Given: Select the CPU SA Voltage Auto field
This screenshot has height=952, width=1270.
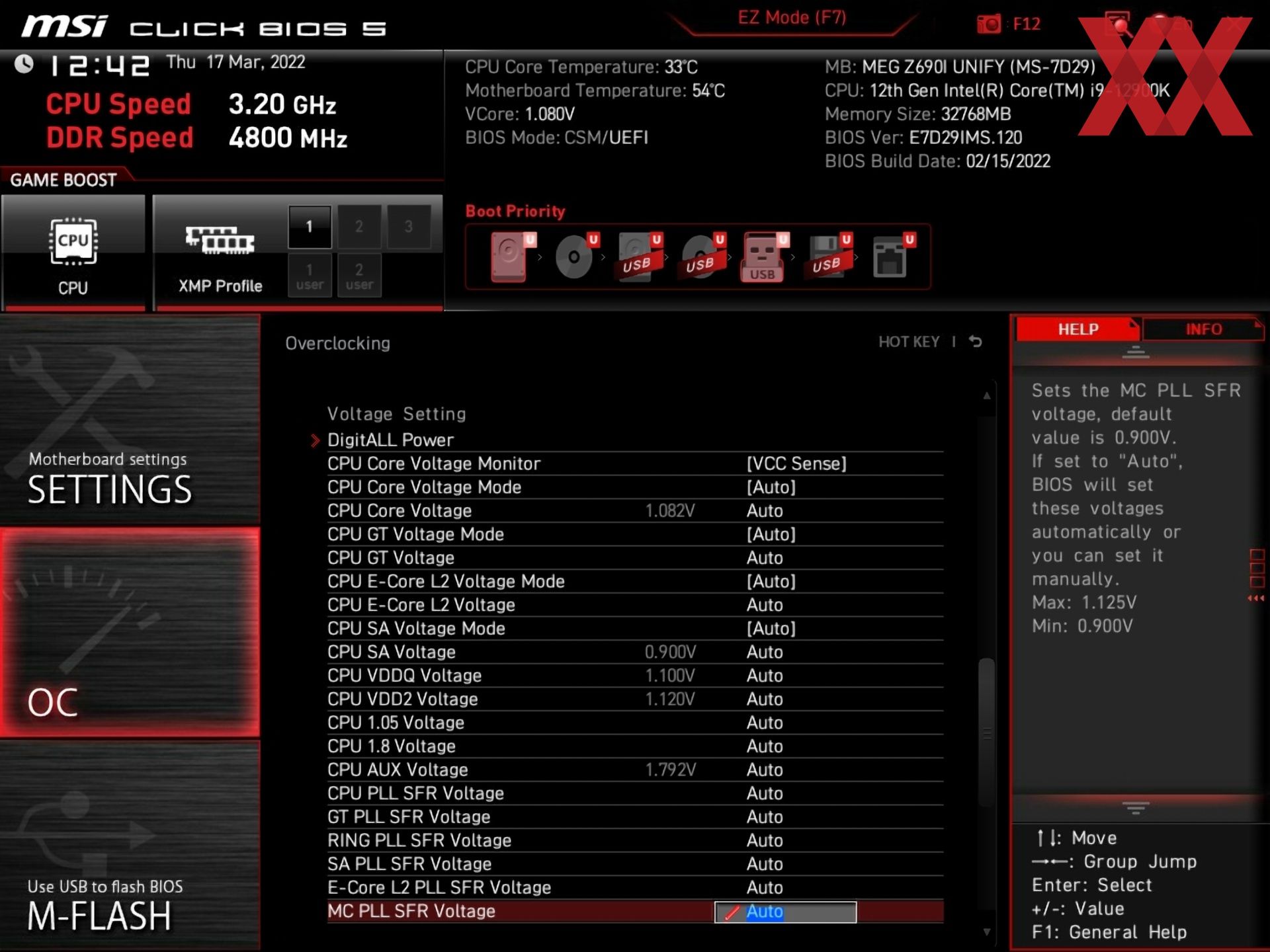Looking at the screenshot, I should (x=765, y=652).
